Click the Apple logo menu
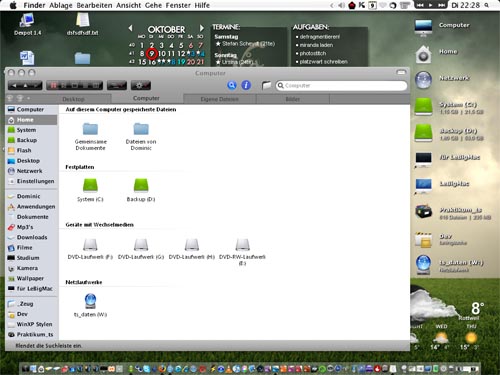Viewport: 500px width, 375px height. pos(13,5)
